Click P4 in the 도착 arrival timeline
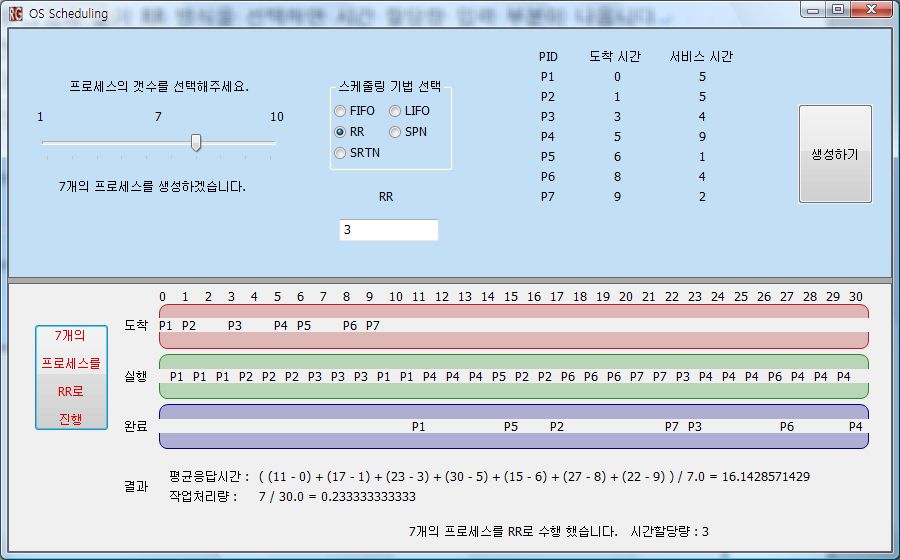This screenshot has width=900, height=560. click(x=280, y=326)
